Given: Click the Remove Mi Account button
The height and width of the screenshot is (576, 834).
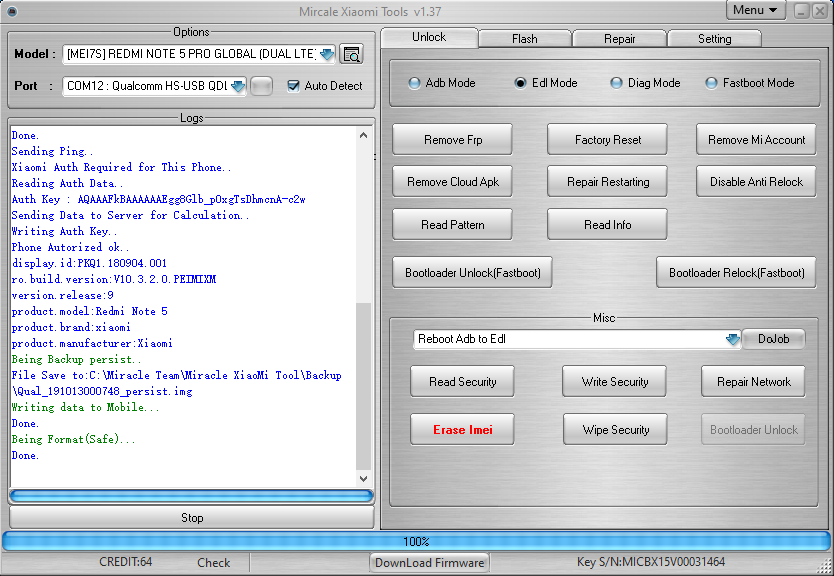Looking at the screenshot, I should [x=756, y=140].
